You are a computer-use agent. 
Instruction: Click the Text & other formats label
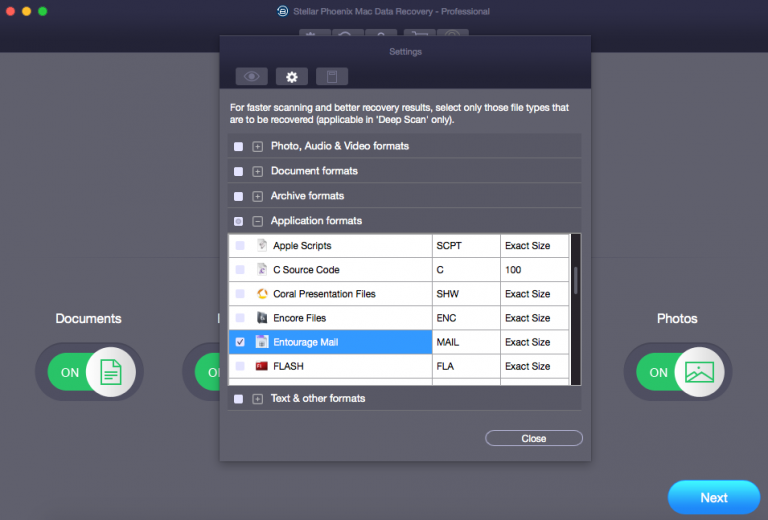pos(318,399)
